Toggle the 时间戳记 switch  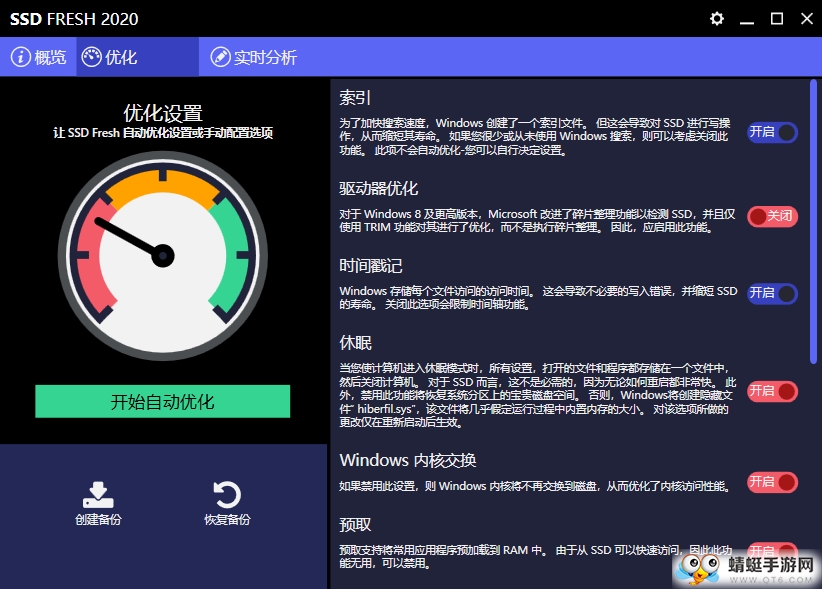click(772, 293)
